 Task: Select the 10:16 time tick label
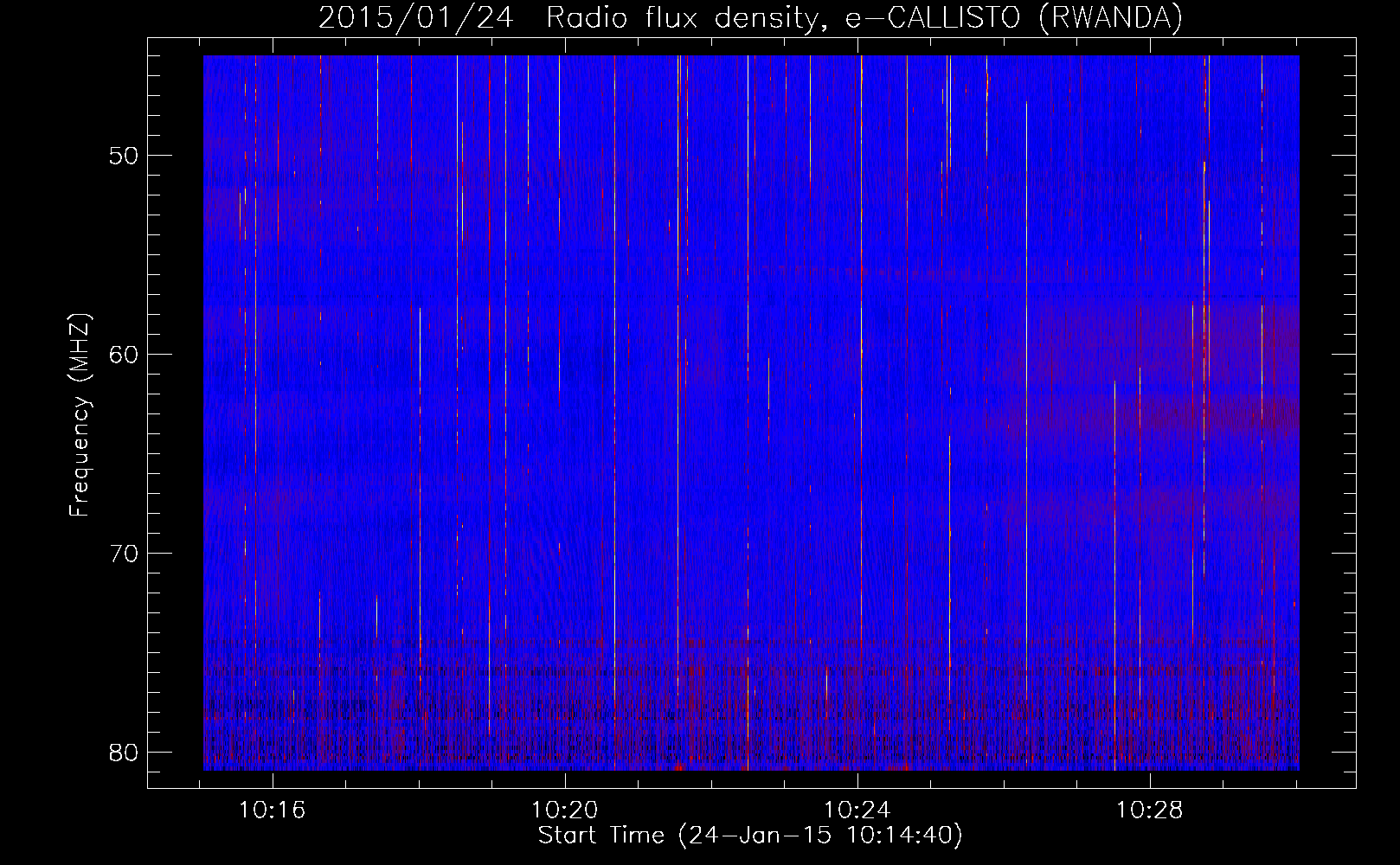pyautogui.click(x=273, y=811)
